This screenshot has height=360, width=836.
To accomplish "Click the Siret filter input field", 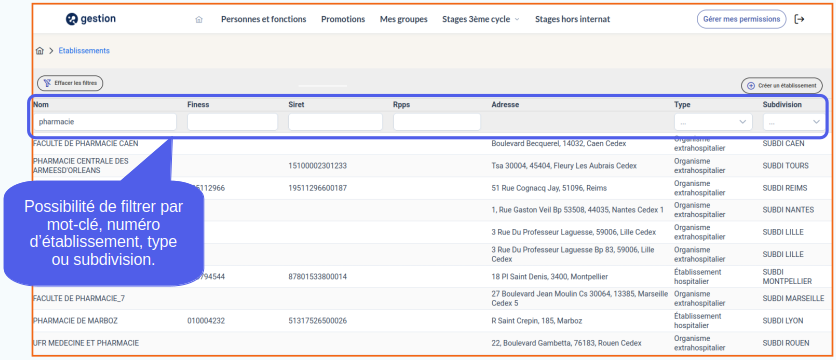I will coord(335,122).
